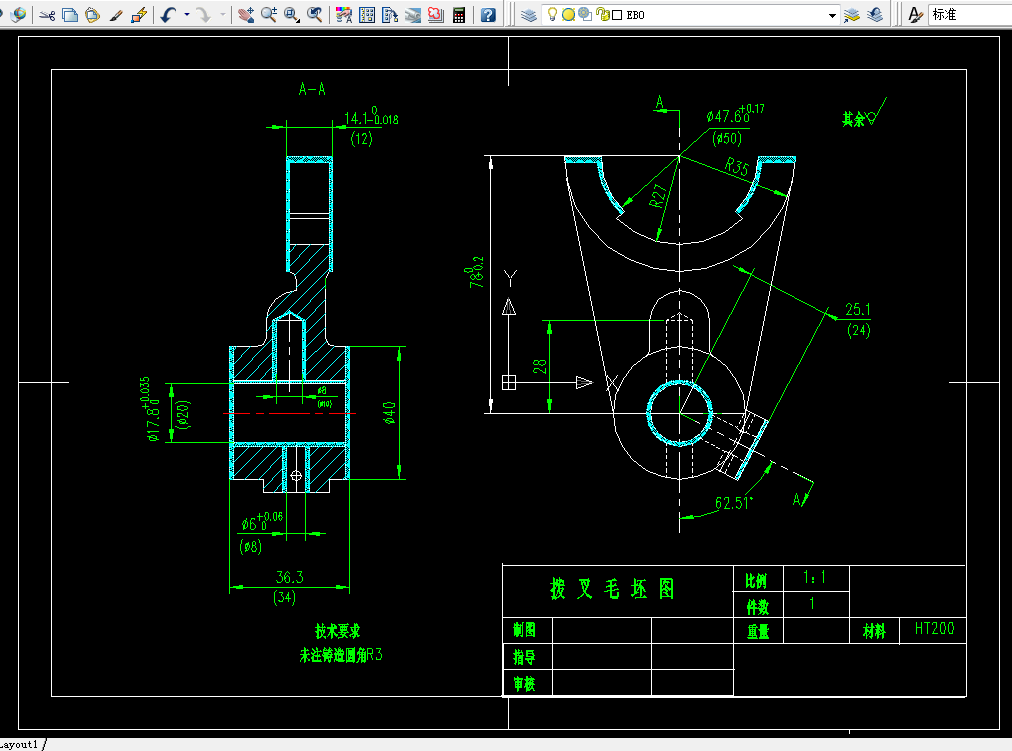
Task: Open the DesignCenter icon
Action: click(x=367, y=15)
